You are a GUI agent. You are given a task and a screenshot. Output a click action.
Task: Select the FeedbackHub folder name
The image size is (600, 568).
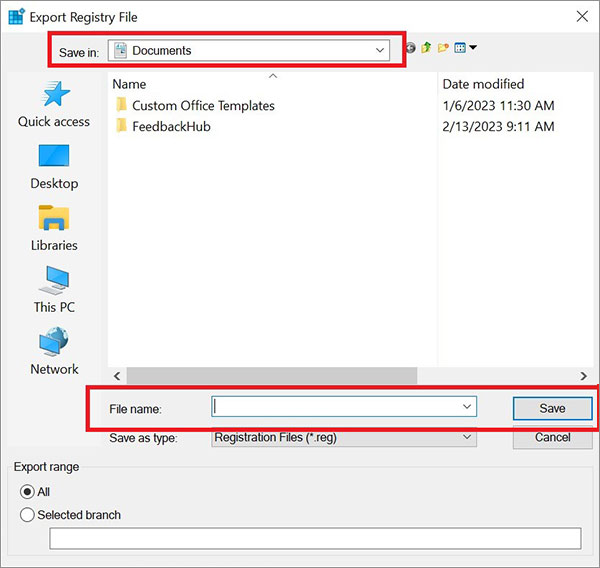click(171, 126)
